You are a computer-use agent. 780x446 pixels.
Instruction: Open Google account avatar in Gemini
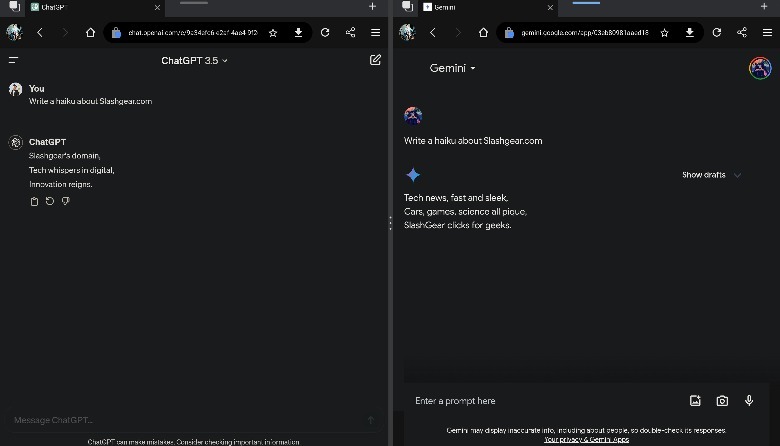point(760,68)
